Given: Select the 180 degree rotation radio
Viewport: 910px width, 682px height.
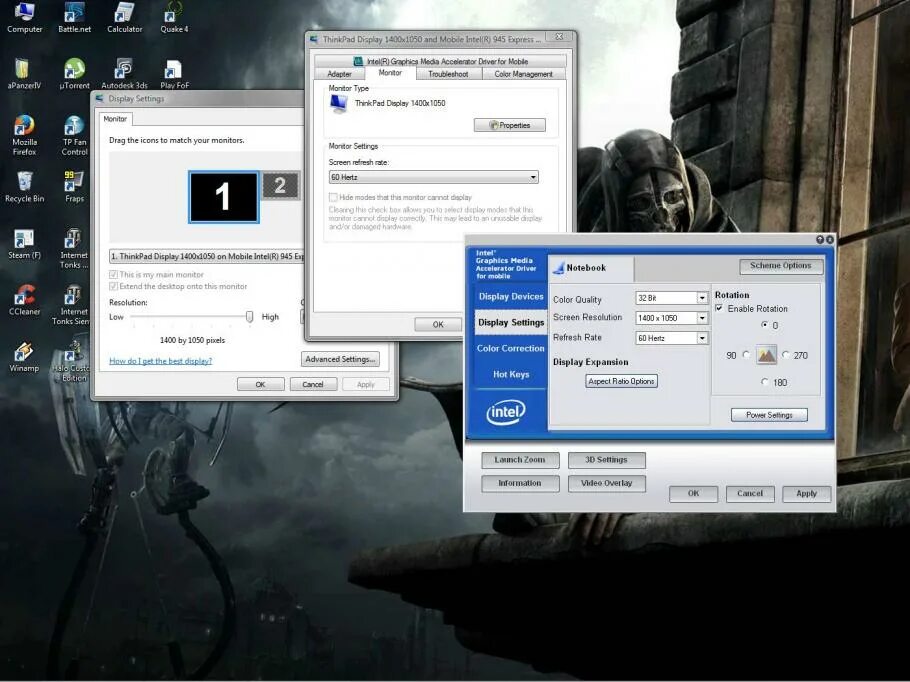Looking at the screenshot, I should pos(765,382).
